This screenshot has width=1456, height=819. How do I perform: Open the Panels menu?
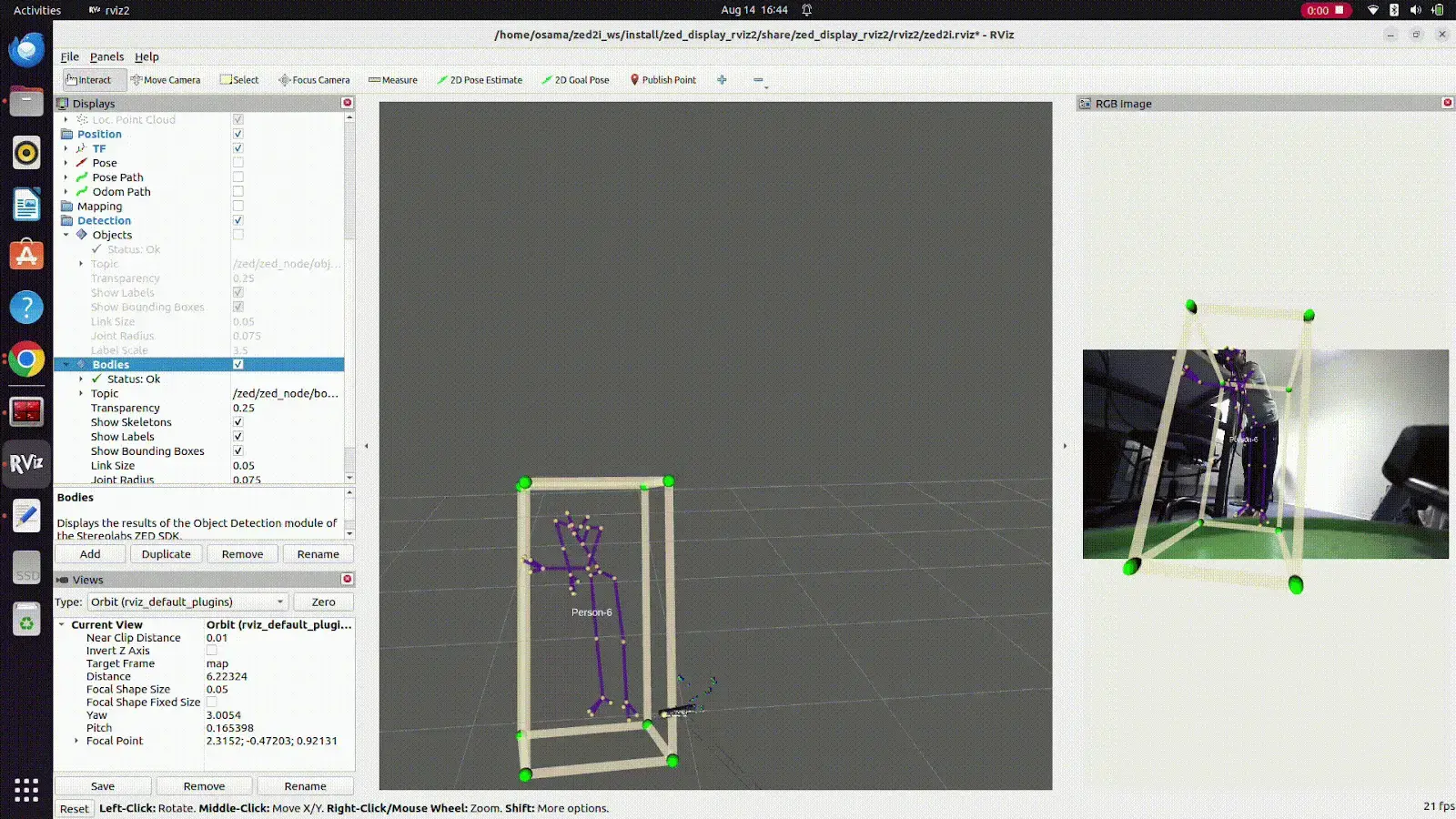pyautogui.click(x=106, y=56)
